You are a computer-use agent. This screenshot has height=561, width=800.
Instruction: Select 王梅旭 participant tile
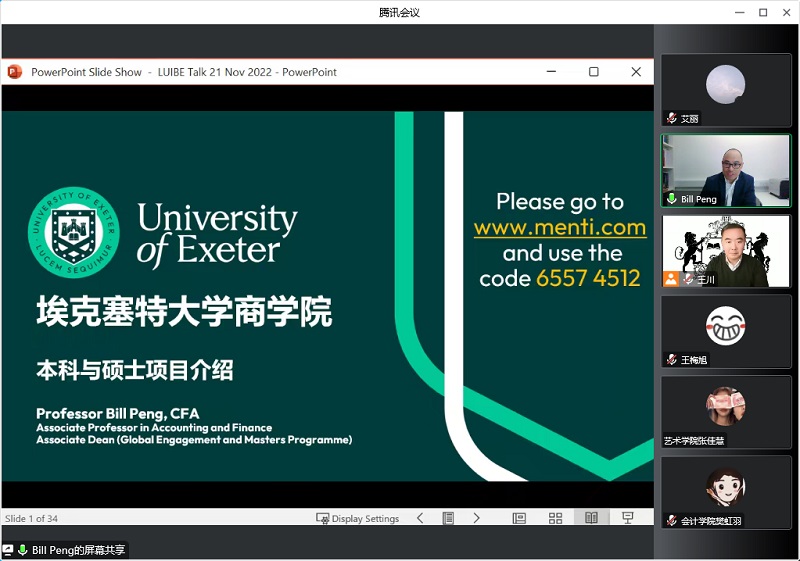725,330
